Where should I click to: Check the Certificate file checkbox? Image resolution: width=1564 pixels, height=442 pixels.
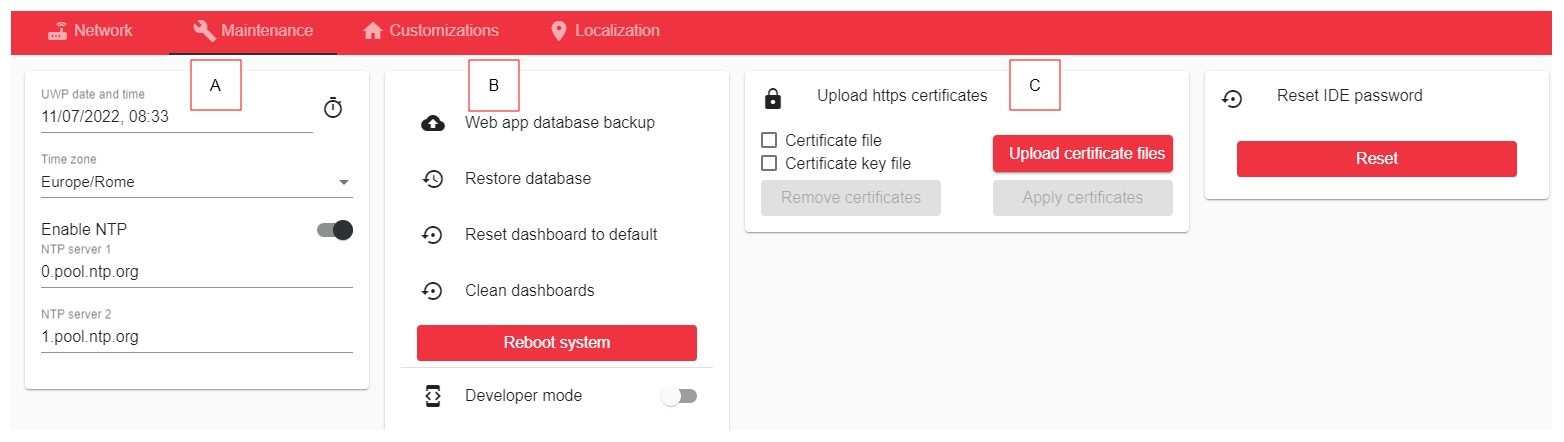(x=769, y=141)
